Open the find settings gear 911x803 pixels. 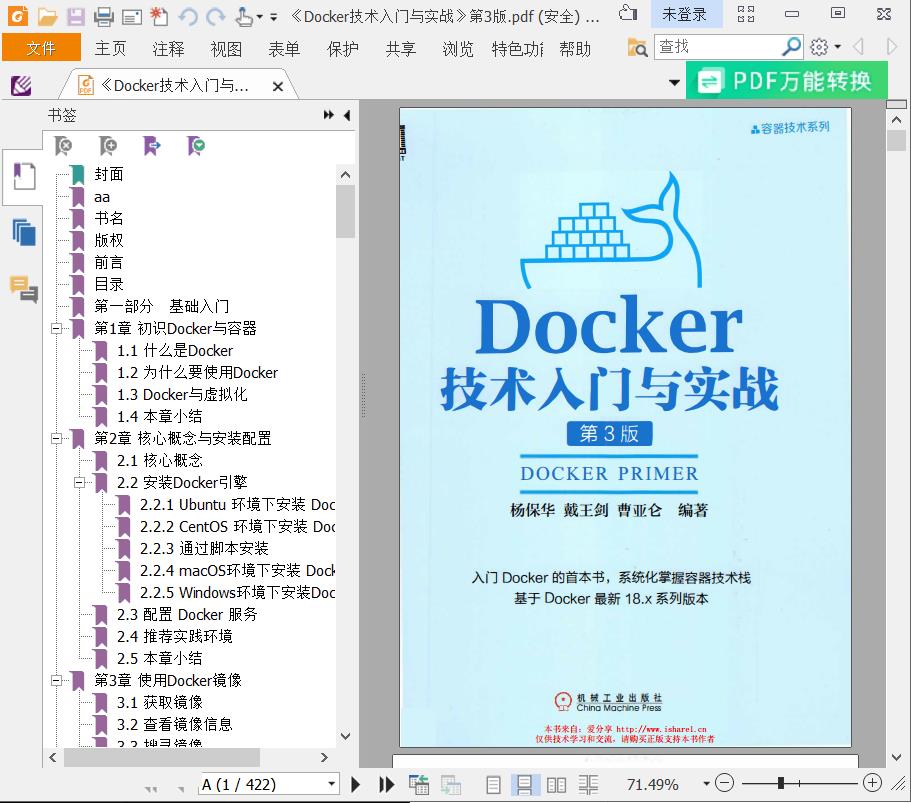(819, 46)
